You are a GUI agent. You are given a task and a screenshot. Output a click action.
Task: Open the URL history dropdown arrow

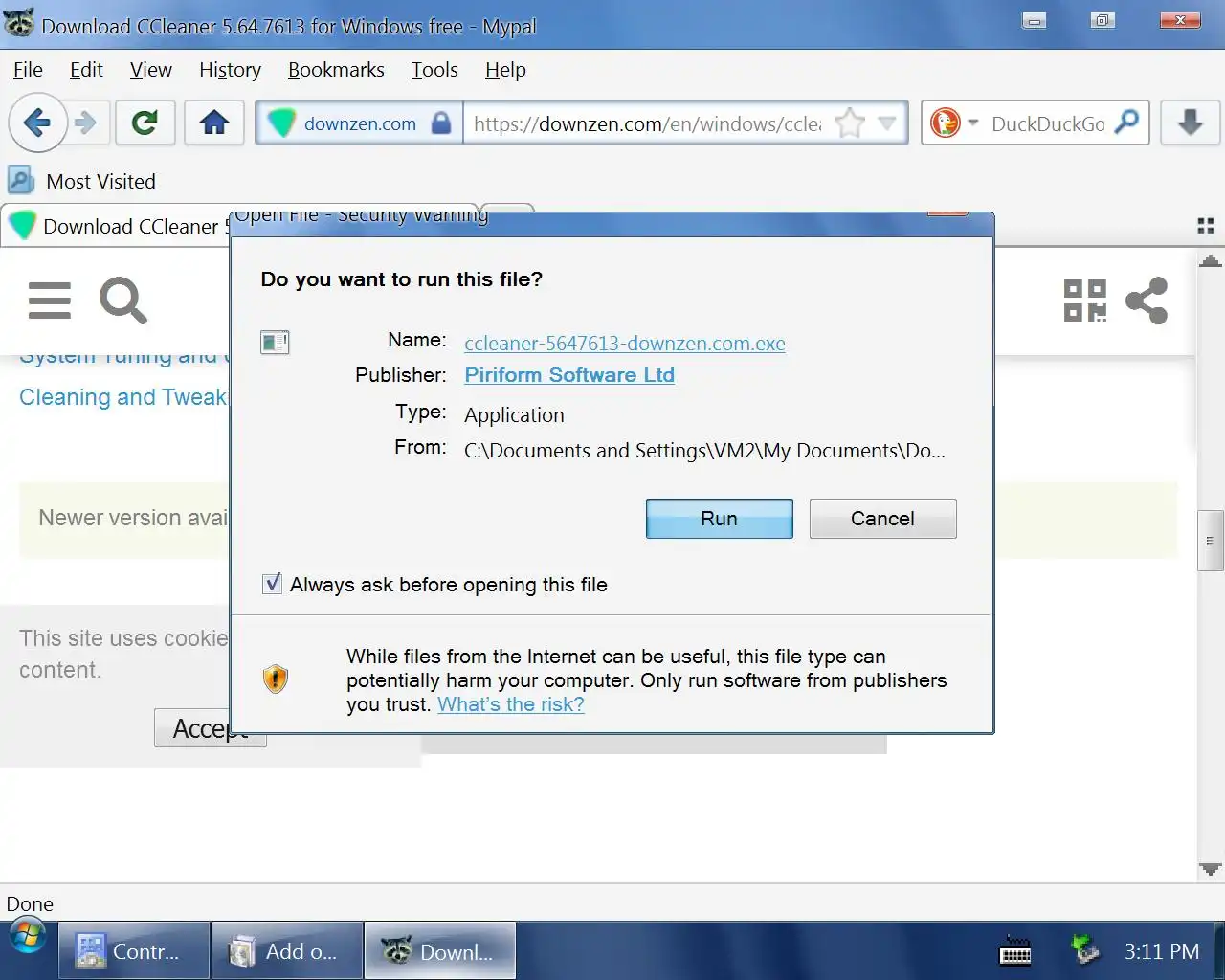(x=887, y=123)
